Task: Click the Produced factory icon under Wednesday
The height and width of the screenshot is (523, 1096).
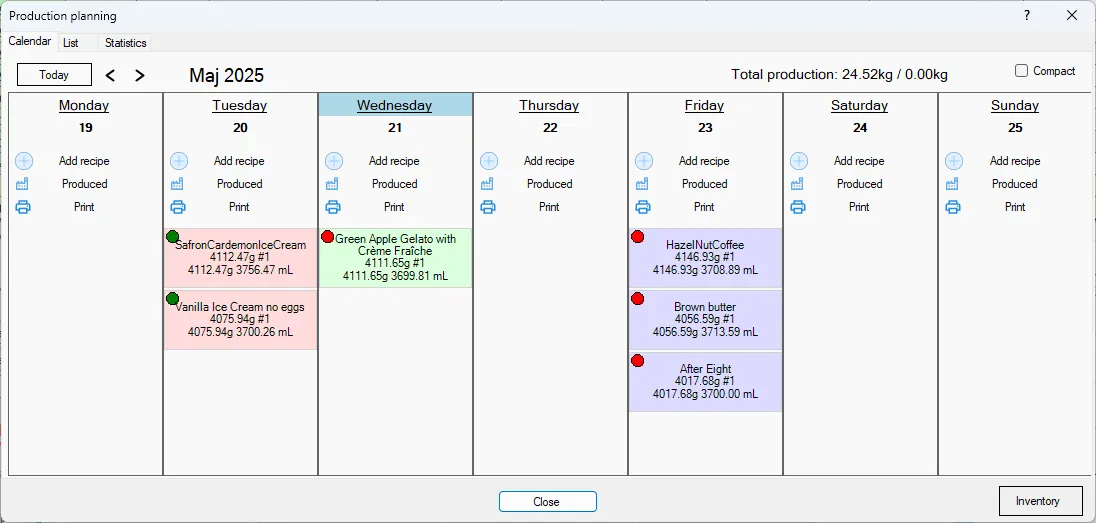Action: point(333,184)
